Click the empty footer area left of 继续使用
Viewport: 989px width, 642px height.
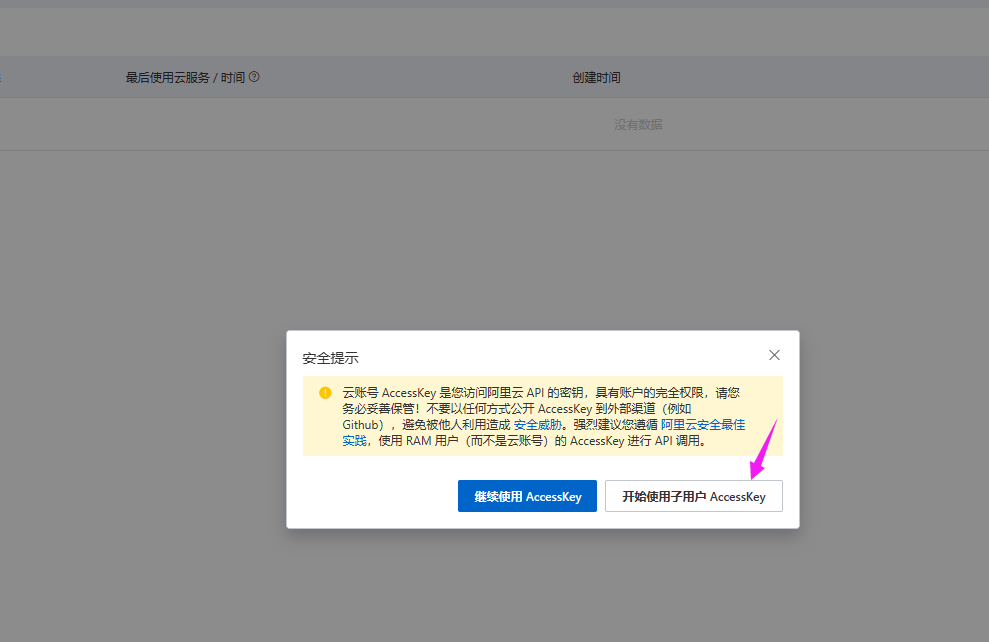(x=370, y=496)
